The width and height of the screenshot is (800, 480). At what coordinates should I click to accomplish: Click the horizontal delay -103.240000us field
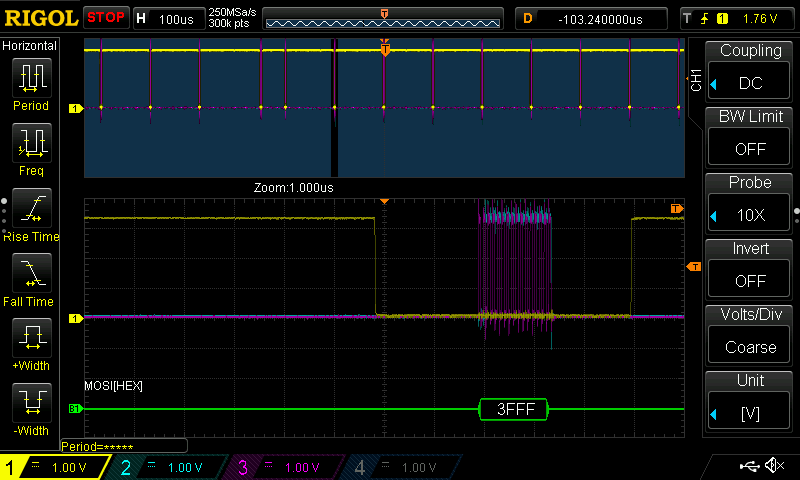pyautogui.click(x=591, y=19)
